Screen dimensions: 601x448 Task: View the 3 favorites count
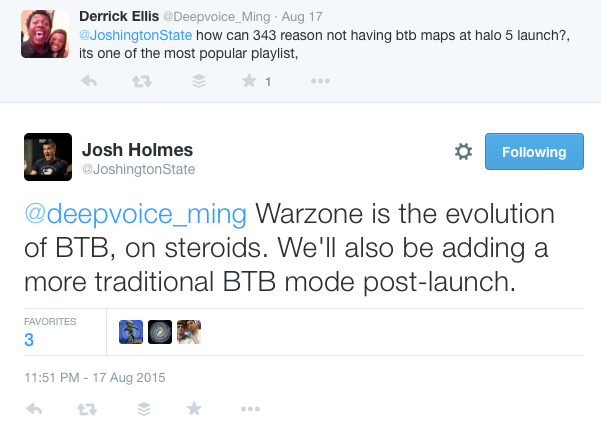click(x=29, y=340)
